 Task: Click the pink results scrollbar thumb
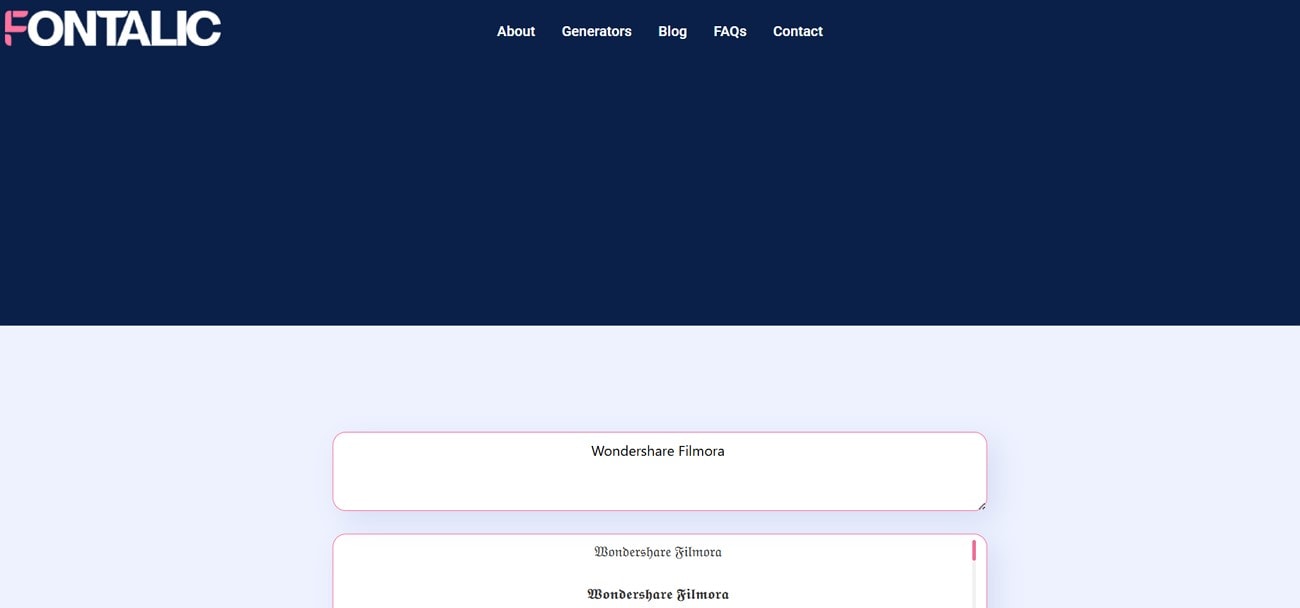click(x=974, y=550)
